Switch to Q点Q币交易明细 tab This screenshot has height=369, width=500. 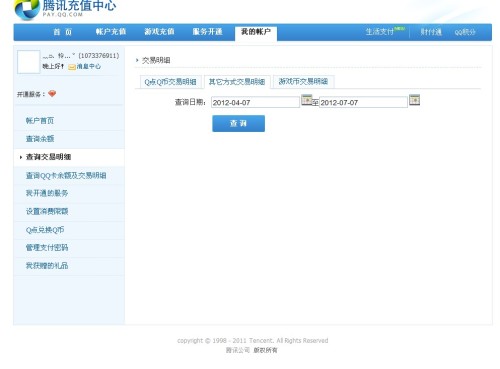pyautogui.click(x=170, y=82)
